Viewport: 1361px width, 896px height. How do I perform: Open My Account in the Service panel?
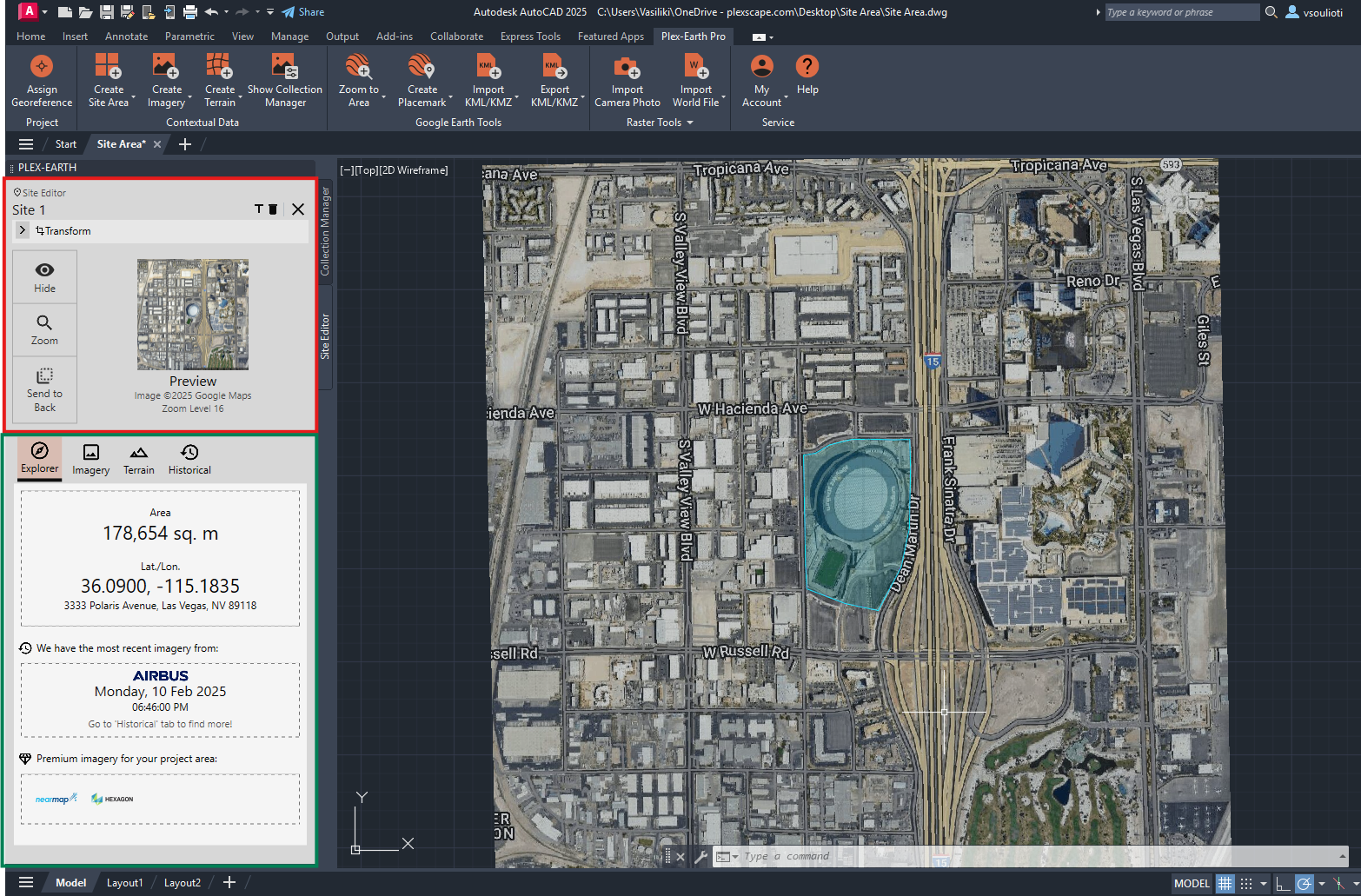(x=762, y=81)
